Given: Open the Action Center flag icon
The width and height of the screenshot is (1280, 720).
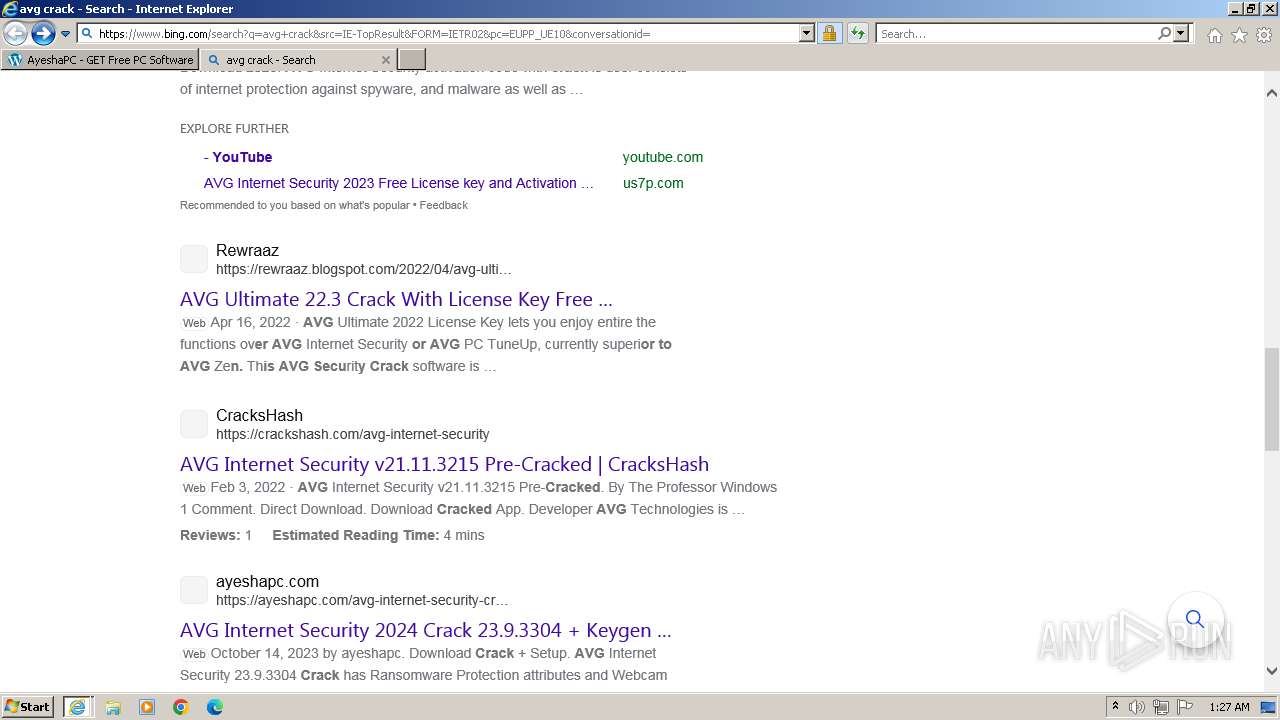Looking at the screenshot, I should [x=1183, y=707].
